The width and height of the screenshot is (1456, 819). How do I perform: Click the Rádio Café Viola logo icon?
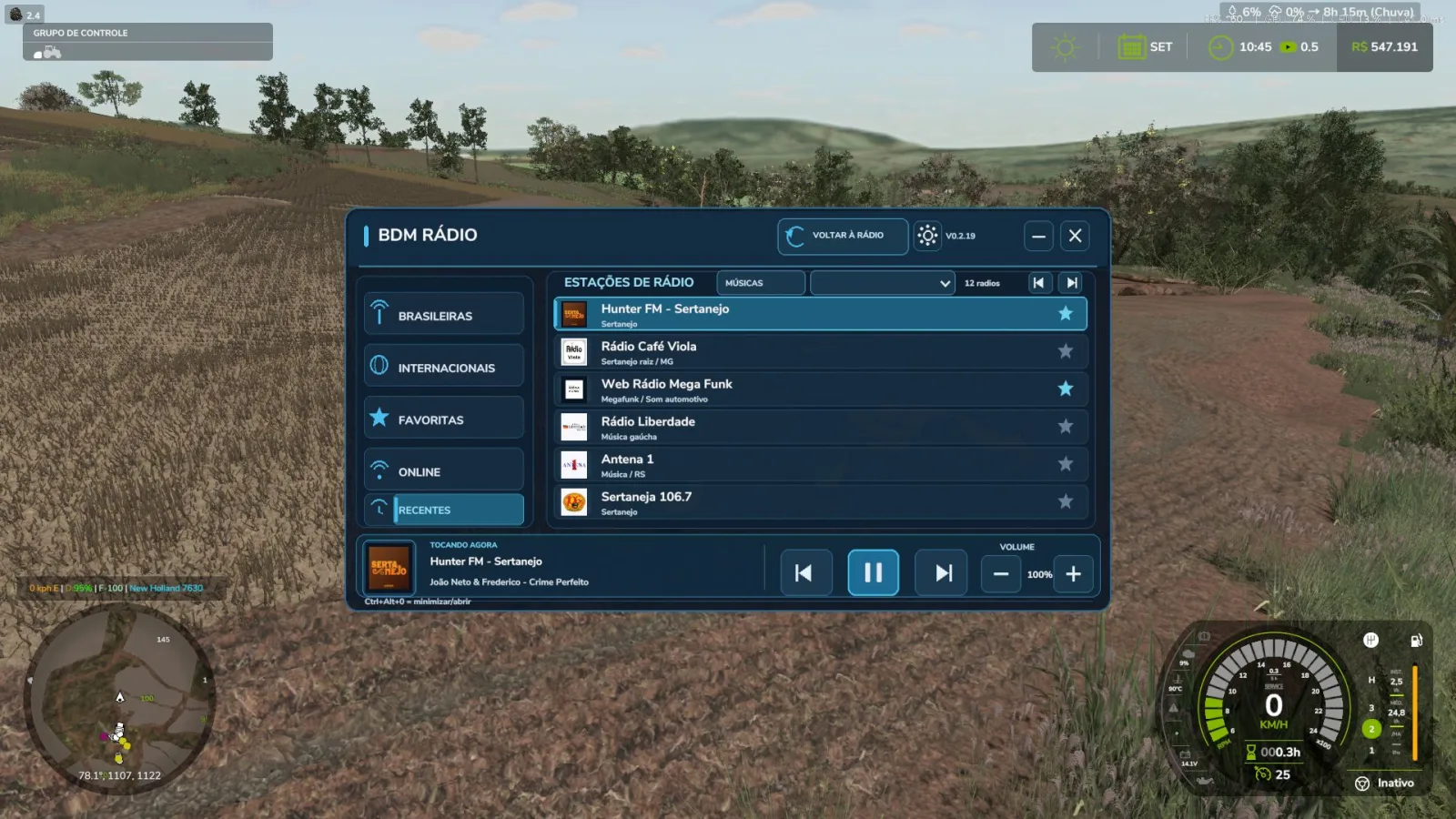[573, 352]
